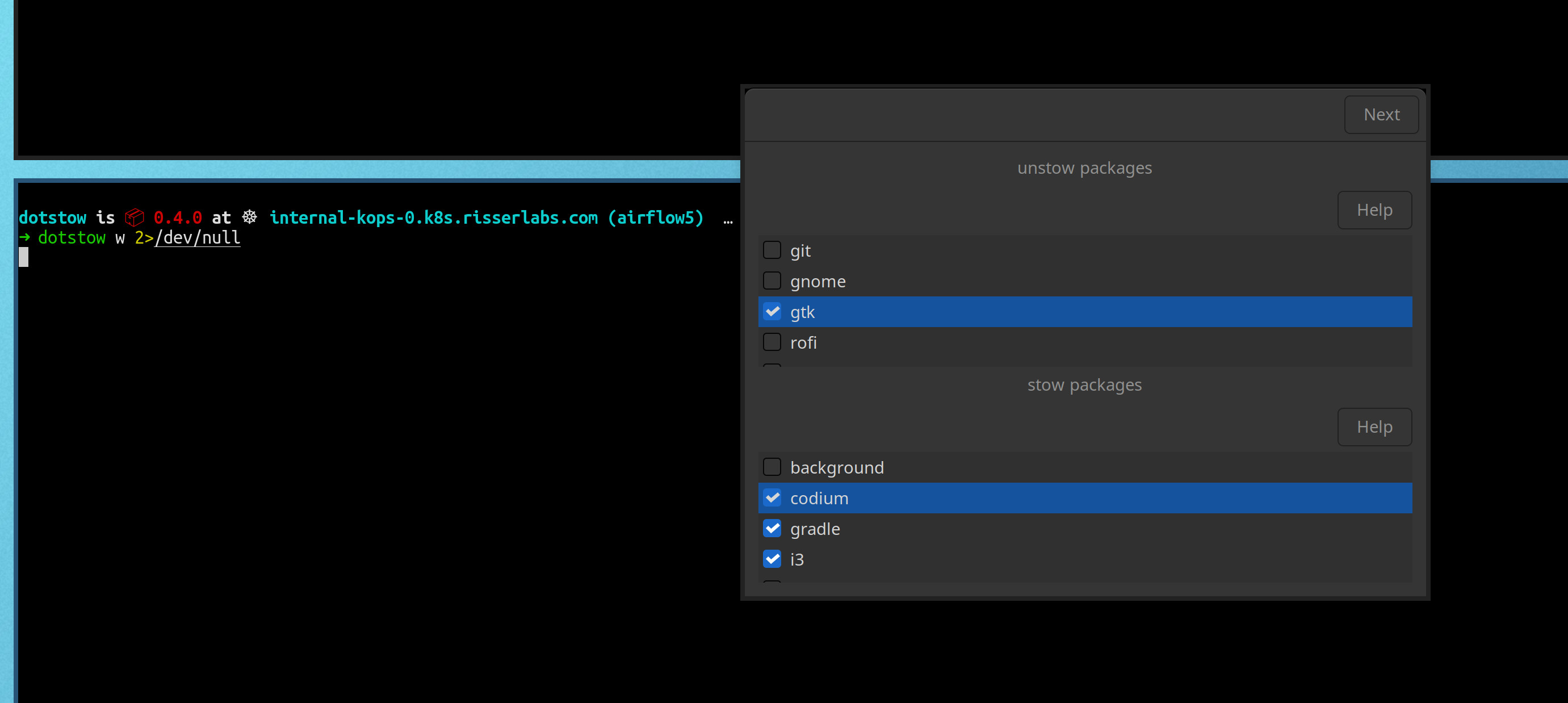Check the git checkbox
The width and height of the screenshot is (1568, 703).
772,250
